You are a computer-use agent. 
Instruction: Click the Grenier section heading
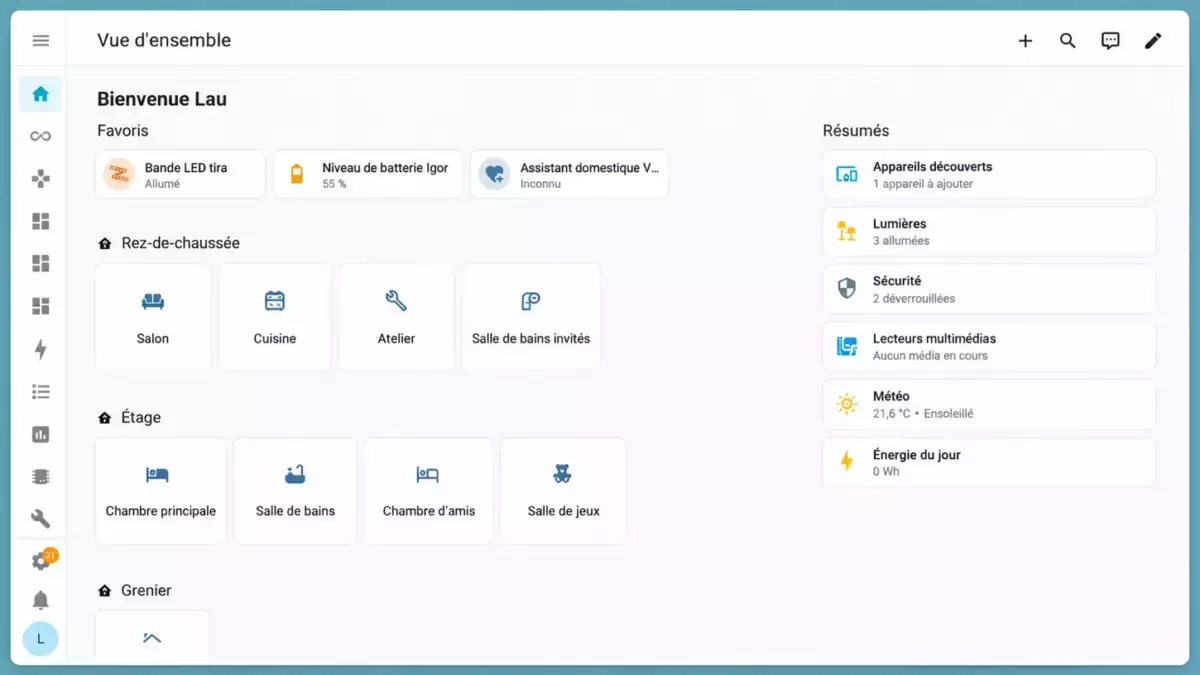[x=147, y=590]
